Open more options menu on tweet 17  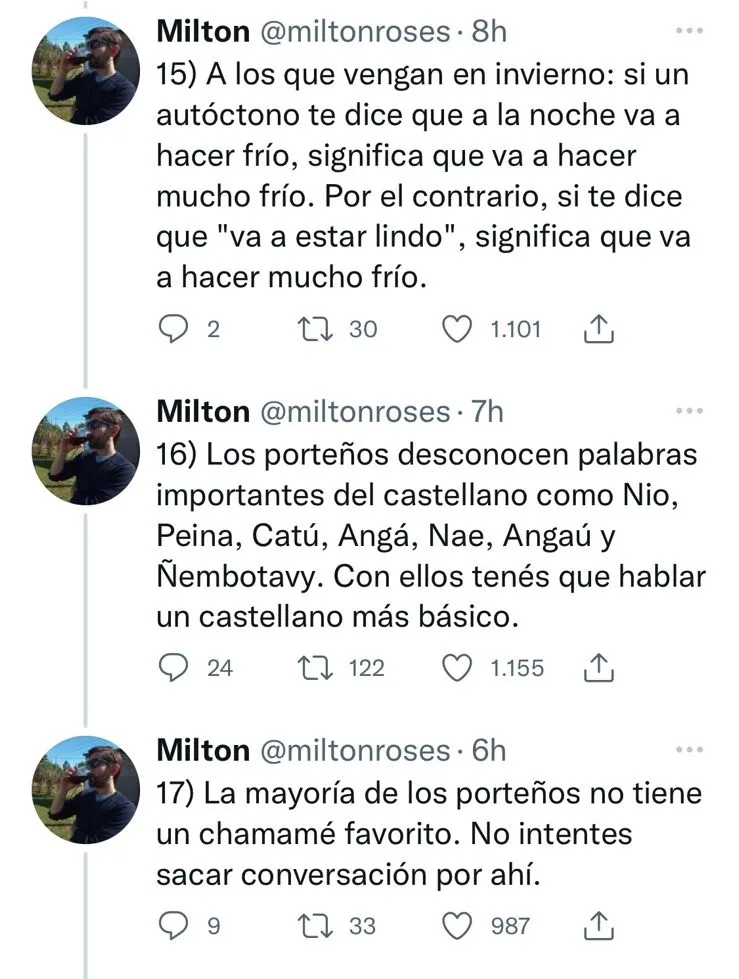[x=689, y=749]
